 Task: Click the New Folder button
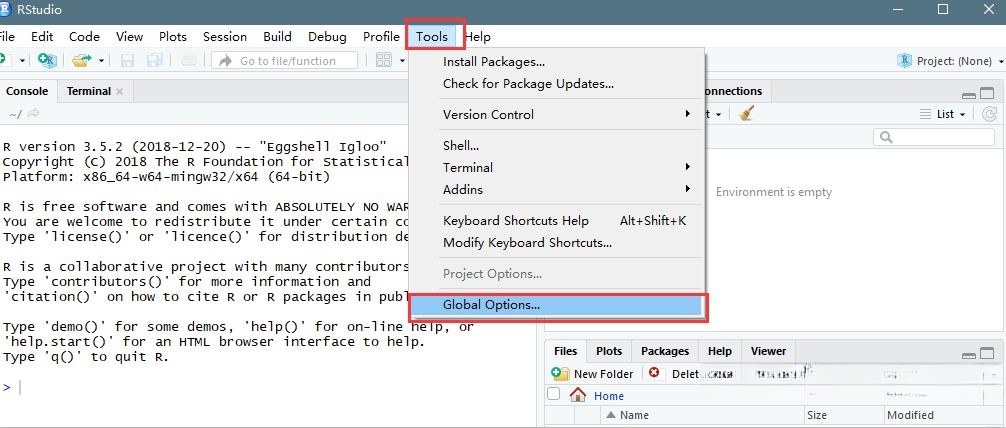(593, 373)
